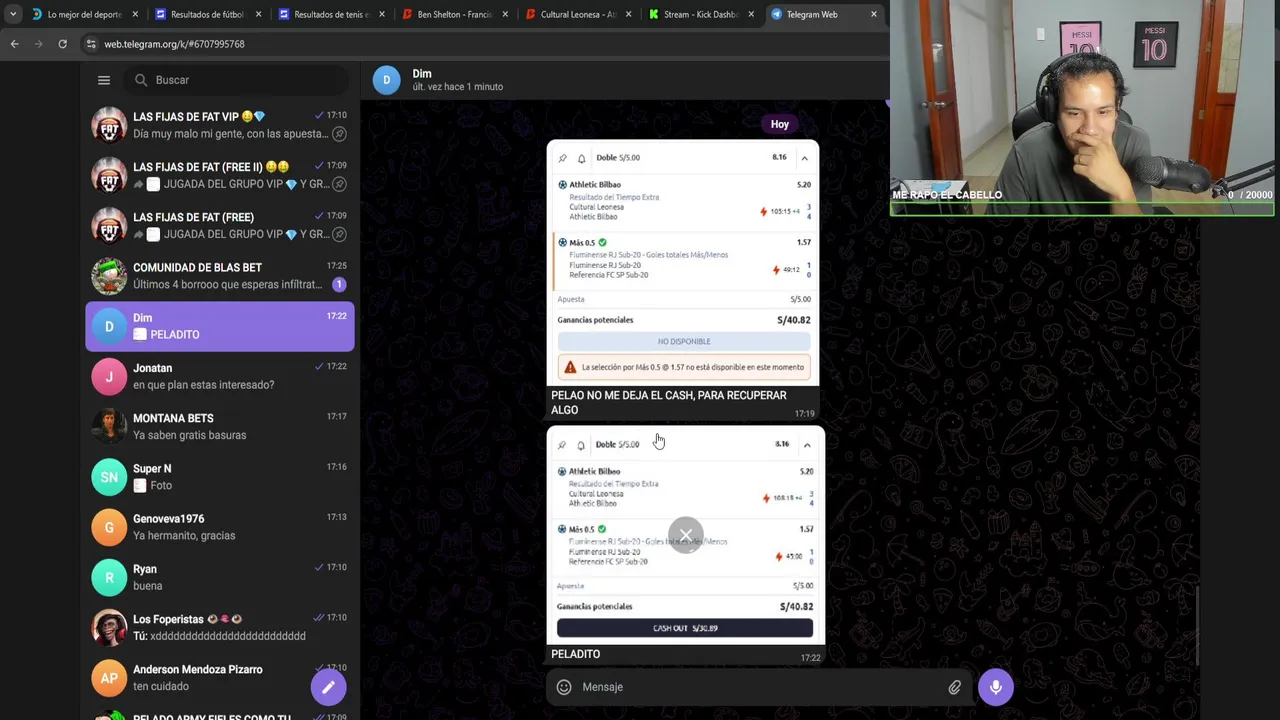Click the Buscar search field

tap(238, 80)
